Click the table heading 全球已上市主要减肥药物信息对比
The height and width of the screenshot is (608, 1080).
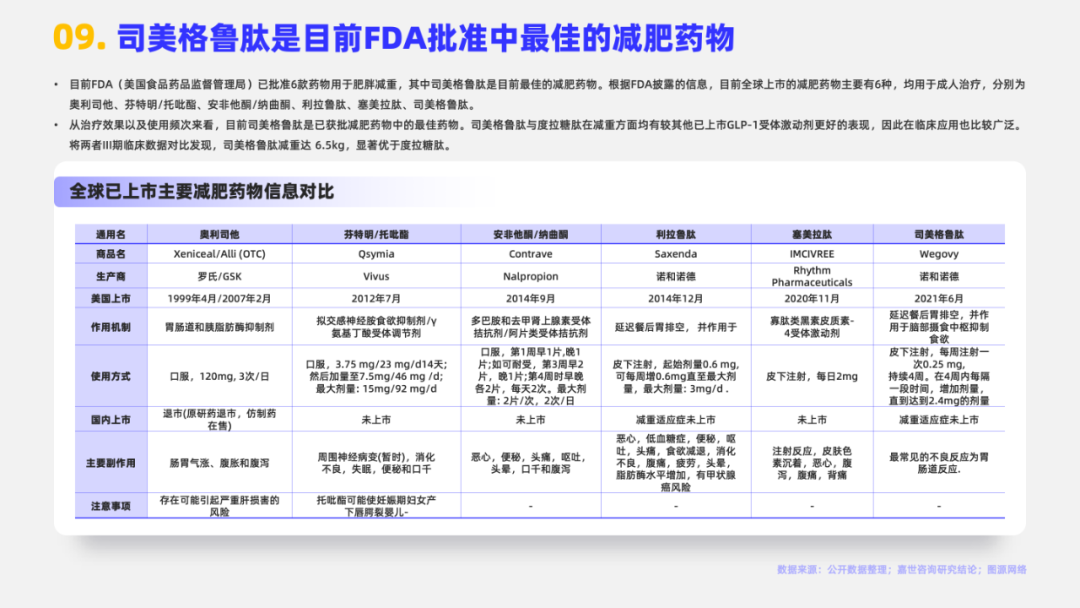(x=201, y=191)
